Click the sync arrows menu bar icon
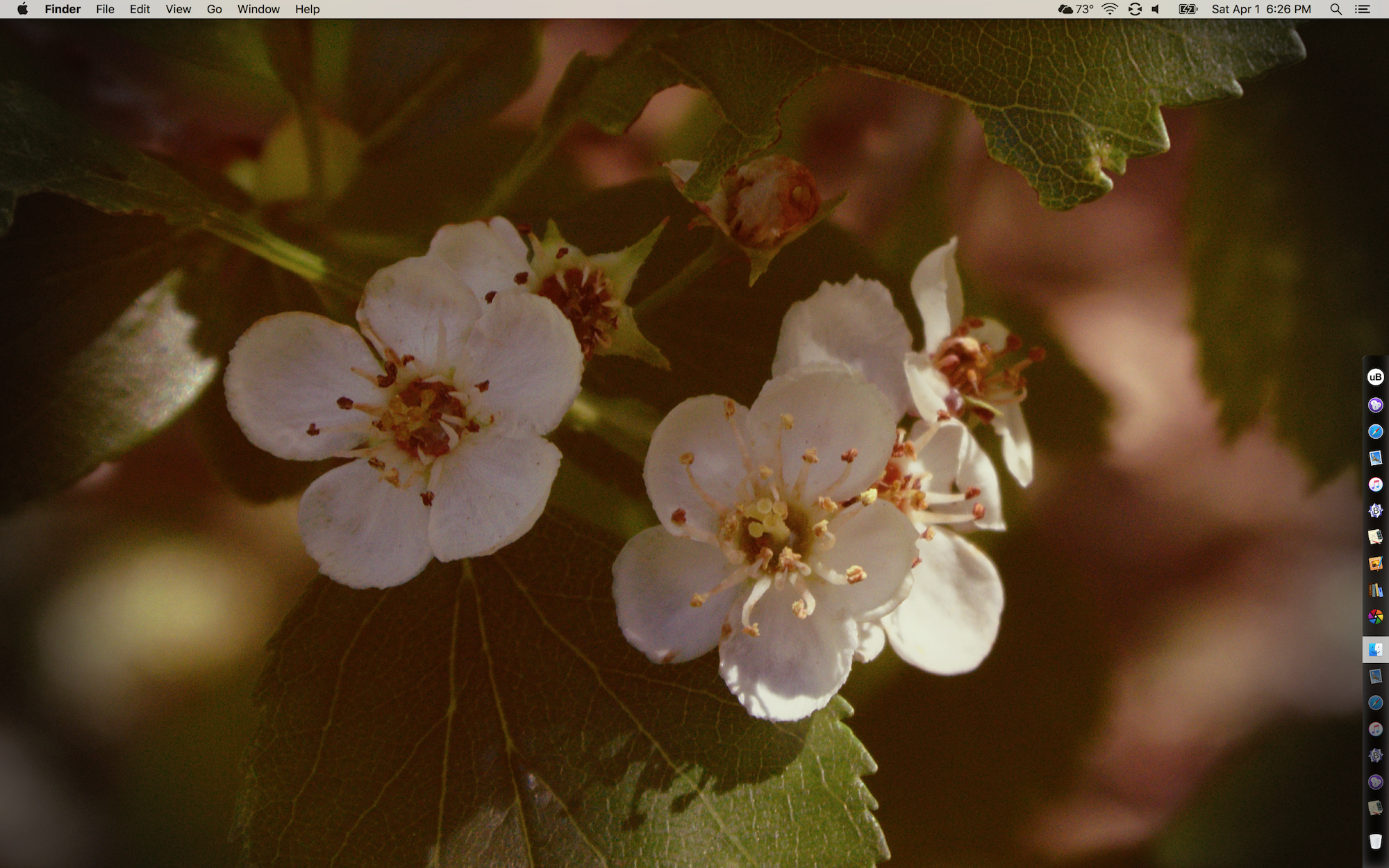This screenshot has width=1389, height=868. click(1135, 9)
